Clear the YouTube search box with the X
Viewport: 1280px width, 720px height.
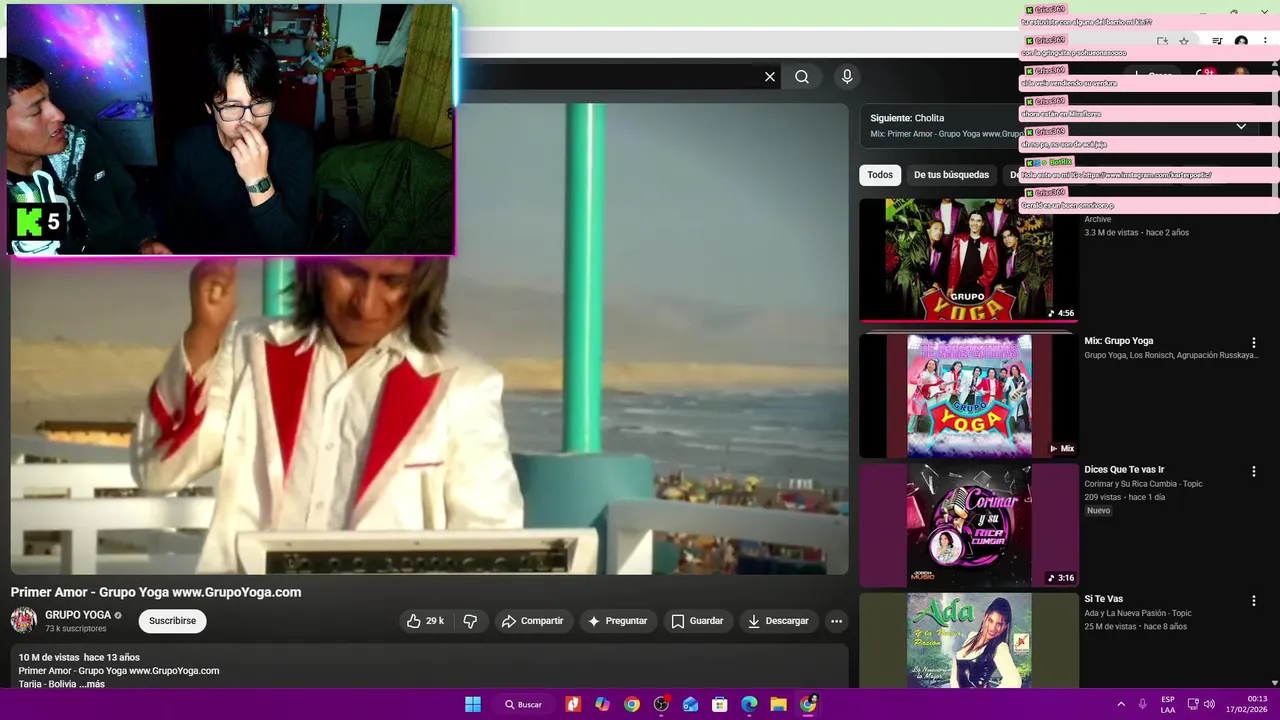click(770, 77)
